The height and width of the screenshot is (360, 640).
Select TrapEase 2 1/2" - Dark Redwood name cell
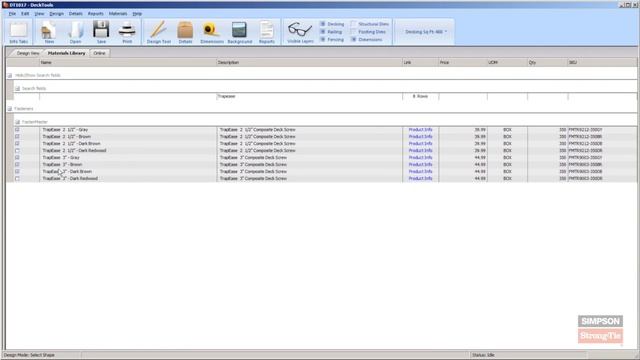tap(128, 151)
